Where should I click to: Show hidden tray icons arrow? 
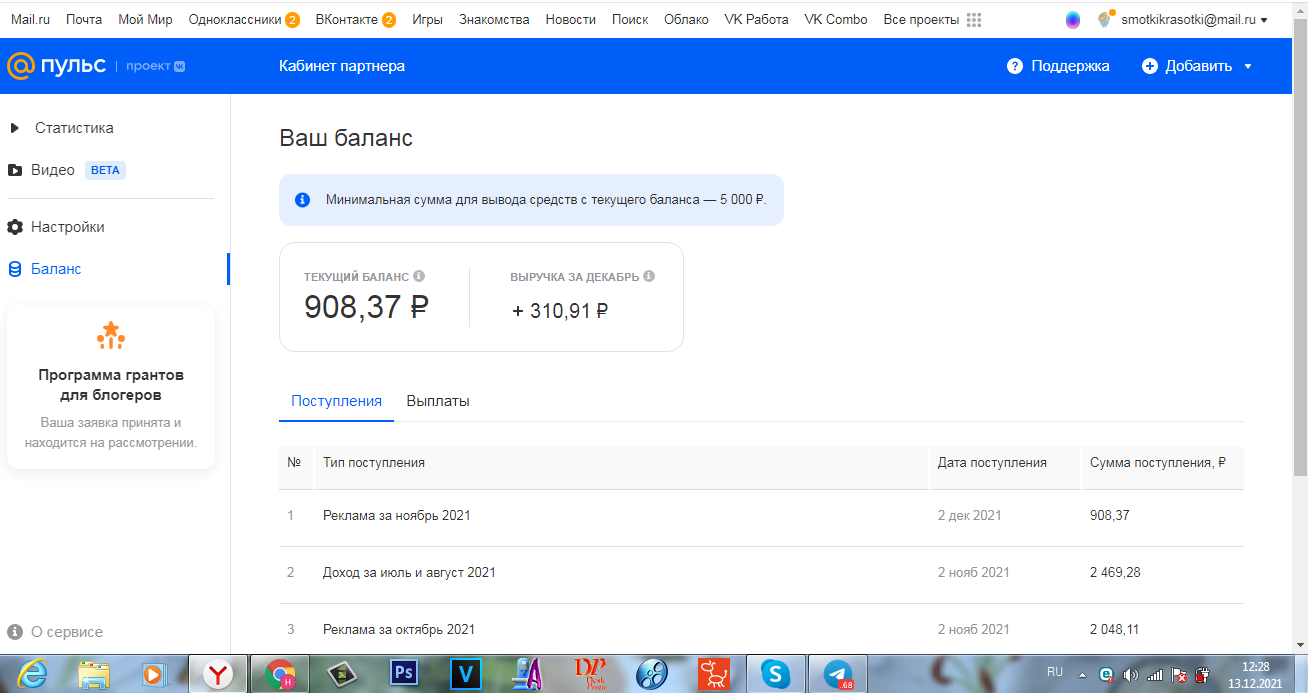tap(1083, 675)
